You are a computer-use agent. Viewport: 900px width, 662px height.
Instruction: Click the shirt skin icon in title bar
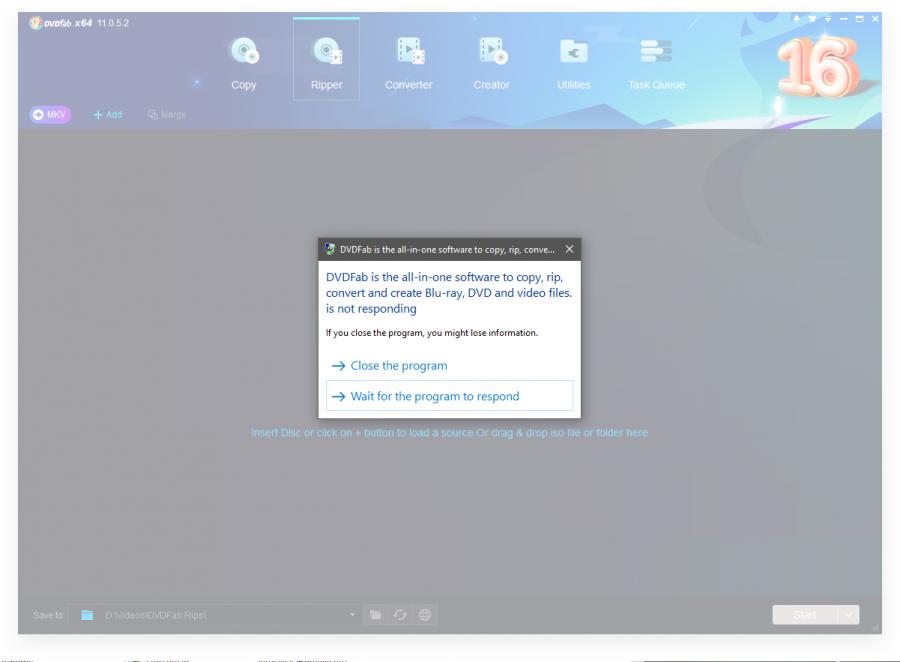812,19
